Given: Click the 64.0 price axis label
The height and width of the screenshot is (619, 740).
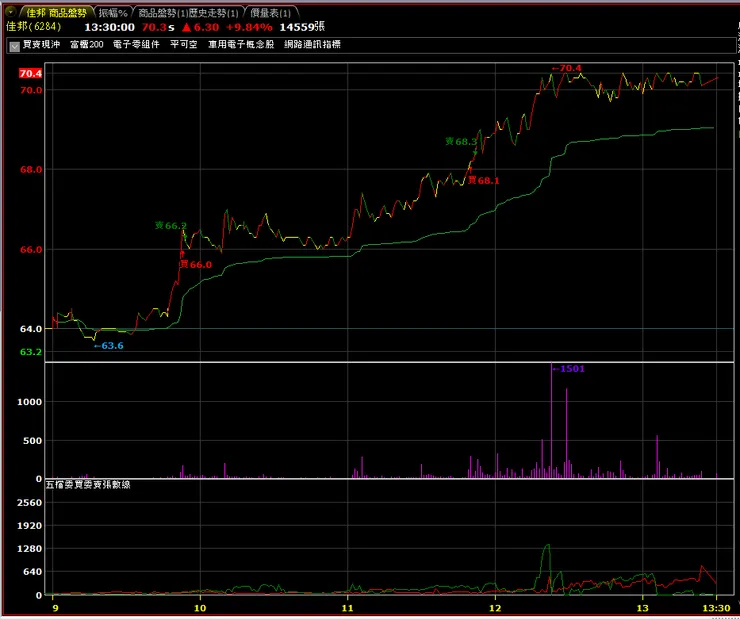Looking at the screenshot, I should coord(31,329).
